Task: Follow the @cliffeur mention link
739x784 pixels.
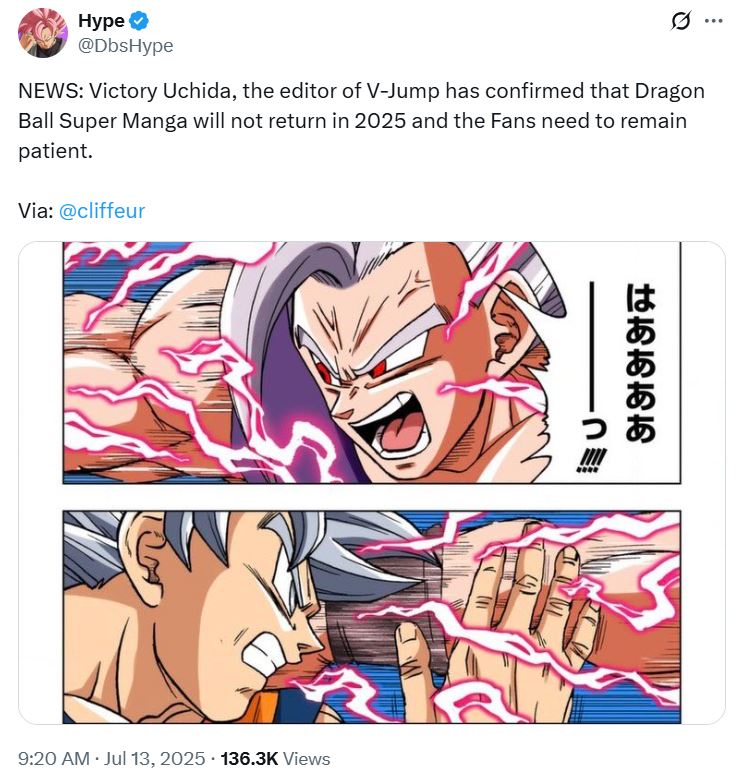Action: click(102, 210)
